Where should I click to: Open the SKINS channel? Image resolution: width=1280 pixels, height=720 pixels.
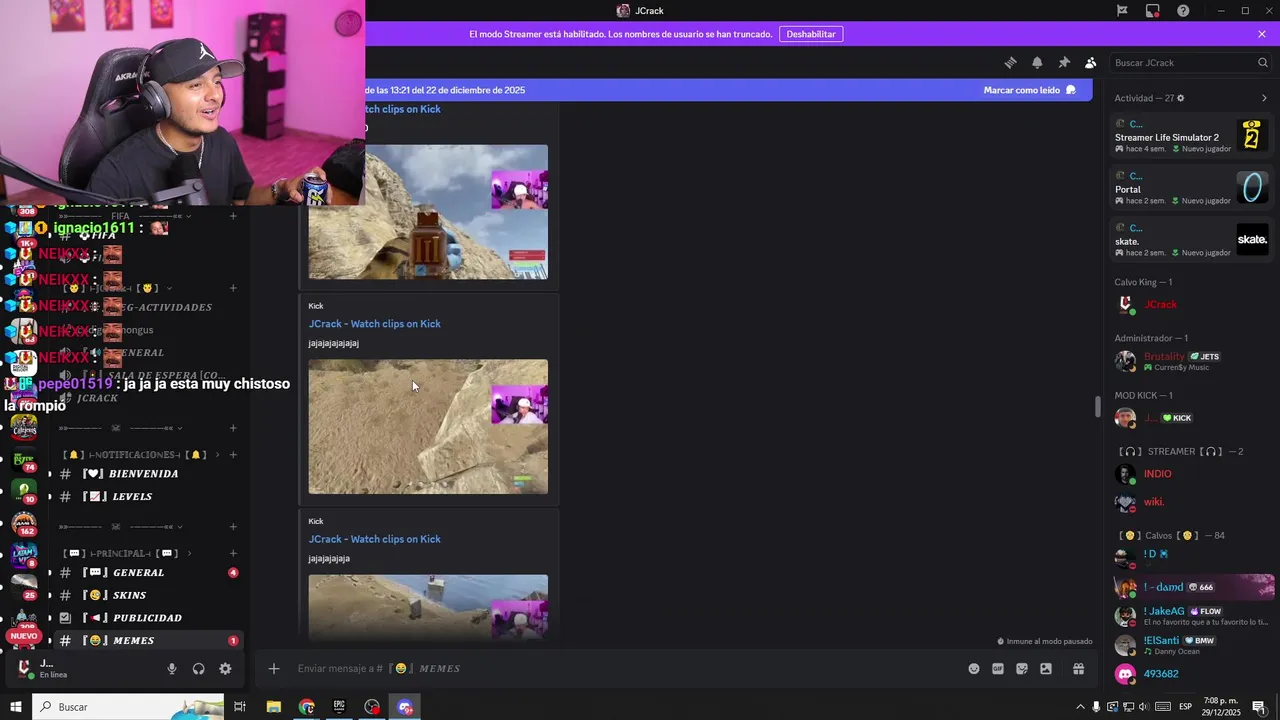145,596
